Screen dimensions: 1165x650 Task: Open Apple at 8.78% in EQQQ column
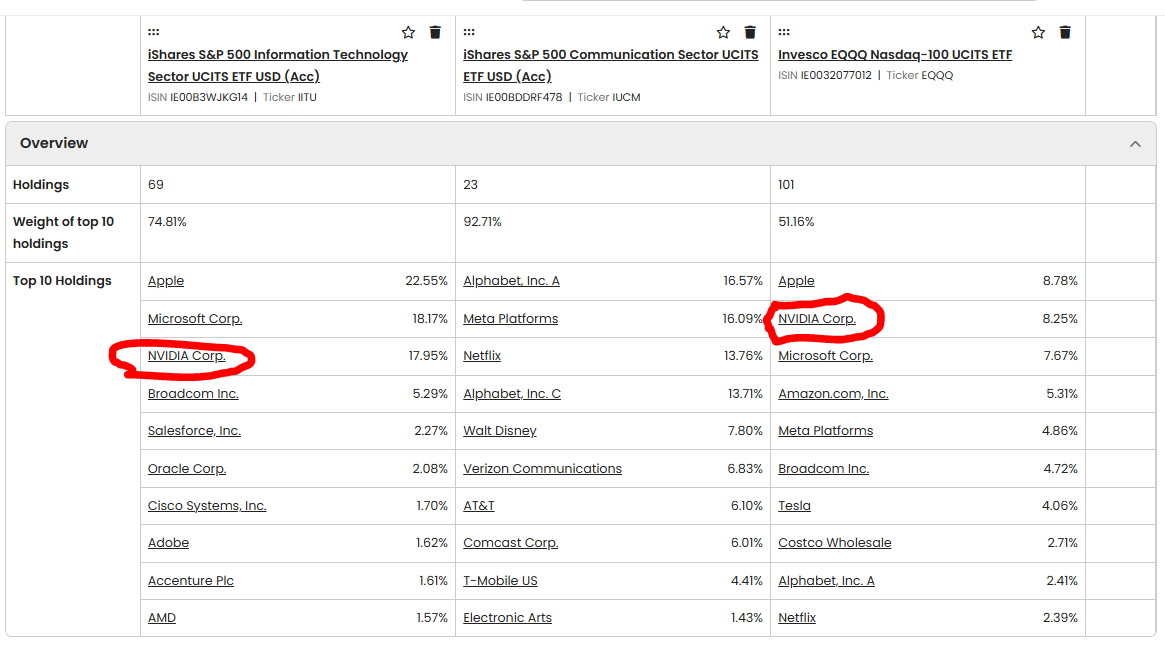[x=796, y=281]
